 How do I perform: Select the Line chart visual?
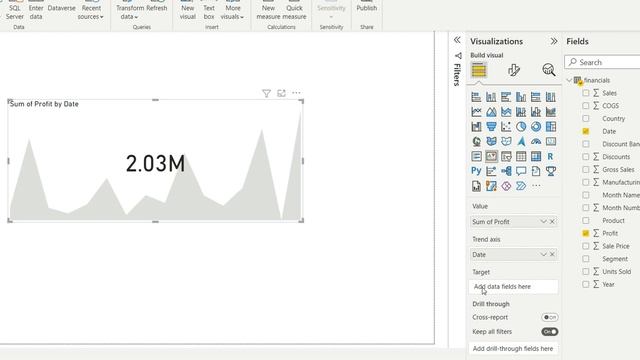pos(476,112)
